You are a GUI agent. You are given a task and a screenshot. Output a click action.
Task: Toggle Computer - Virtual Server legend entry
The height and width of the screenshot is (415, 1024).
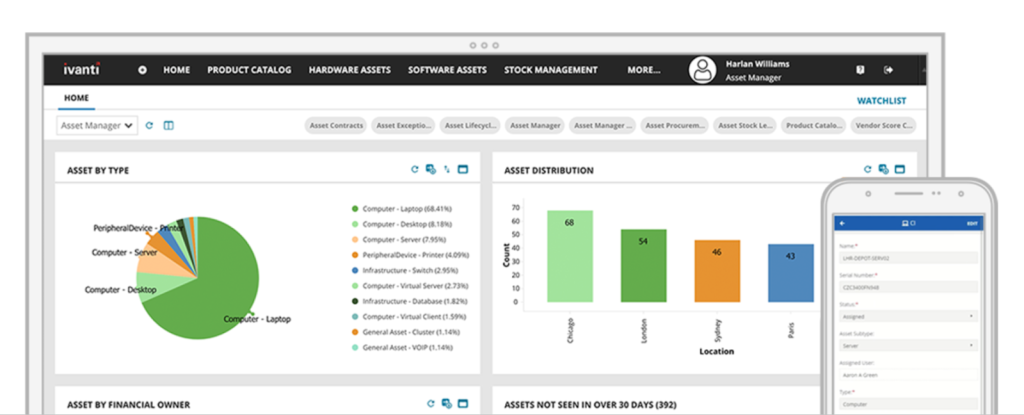click(409, 286)
